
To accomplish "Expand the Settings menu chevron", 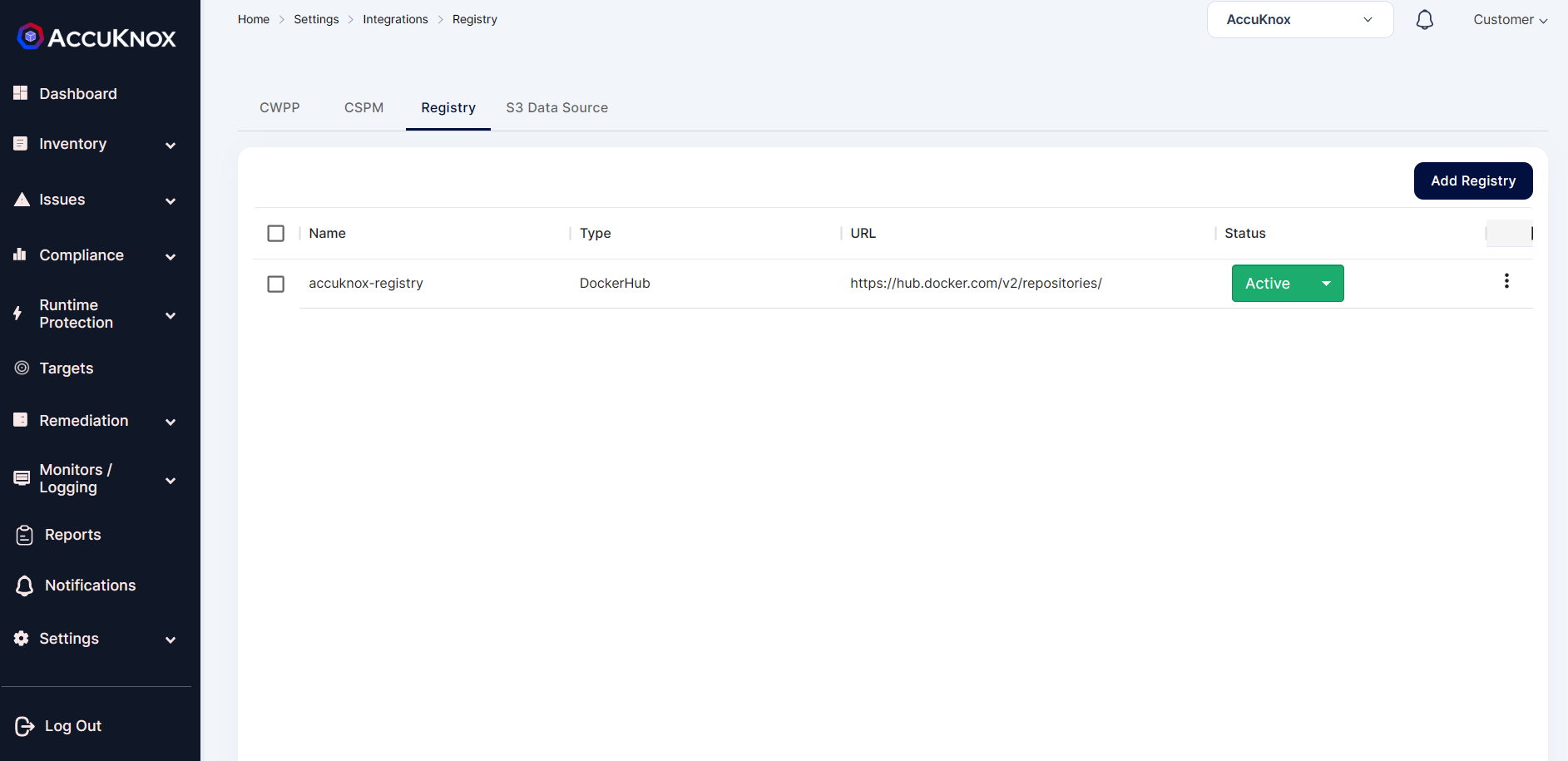I will (x=171, y=640).
